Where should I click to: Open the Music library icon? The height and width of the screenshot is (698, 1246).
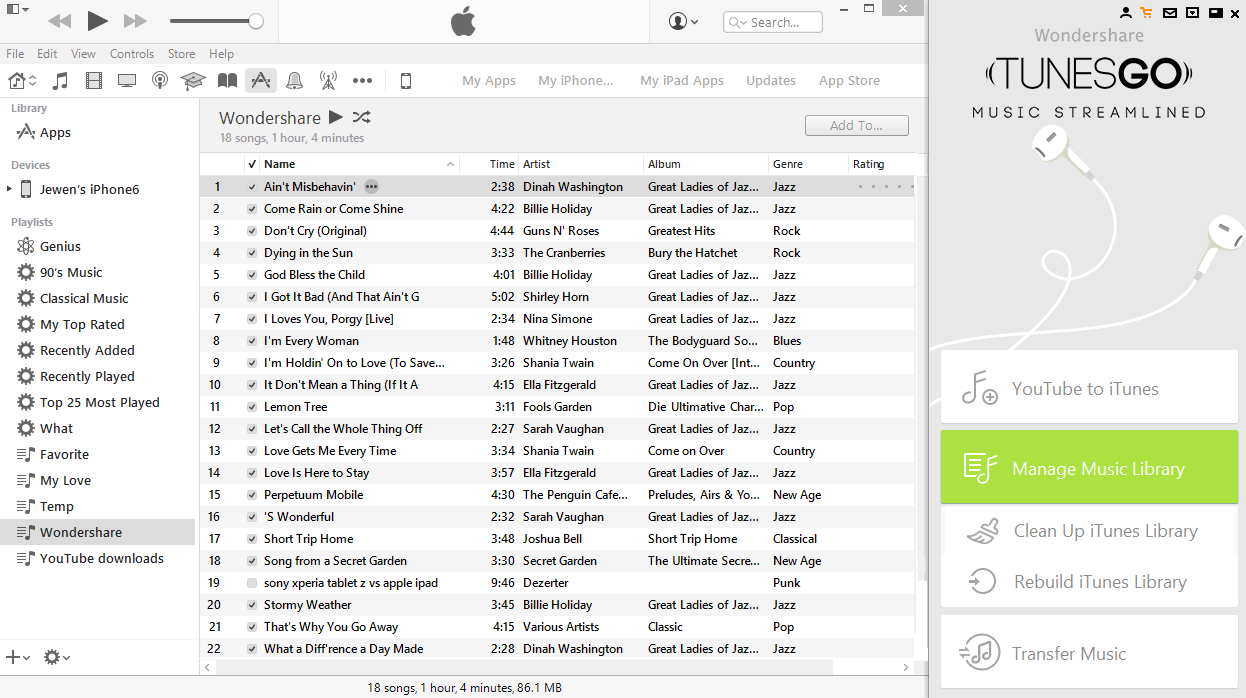(x=60, y=81)
